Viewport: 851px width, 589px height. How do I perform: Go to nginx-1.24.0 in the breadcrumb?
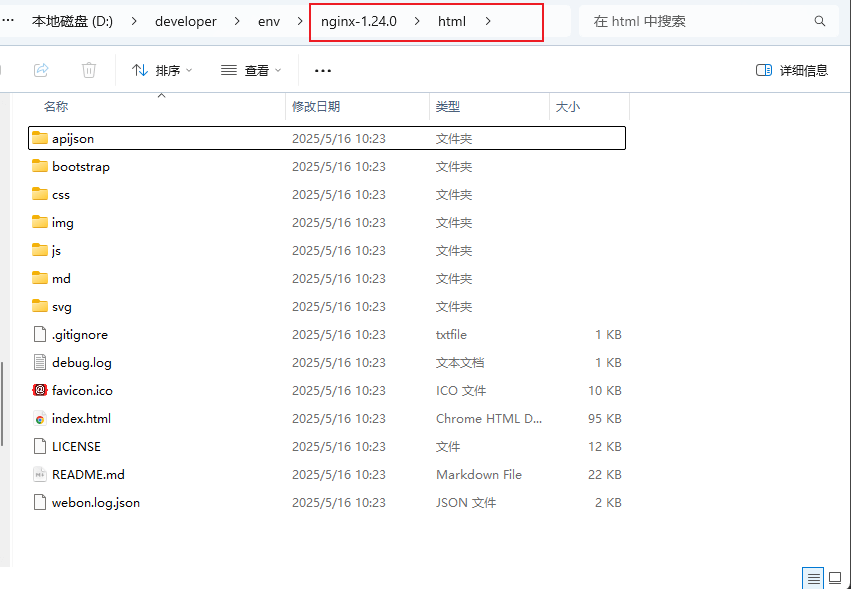click(359, 21)
